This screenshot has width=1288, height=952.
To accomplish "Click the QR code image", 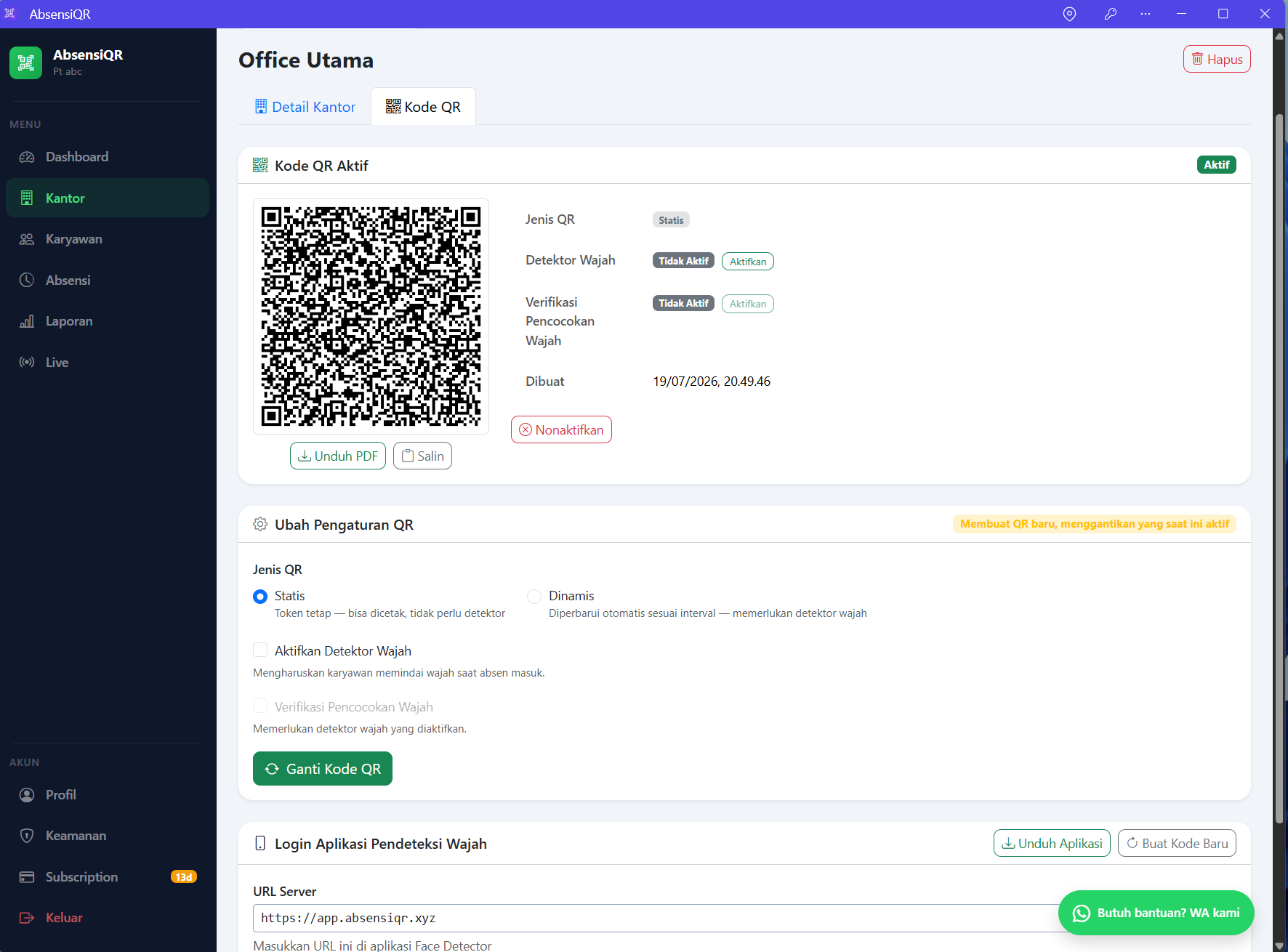I will click(371, 316).
